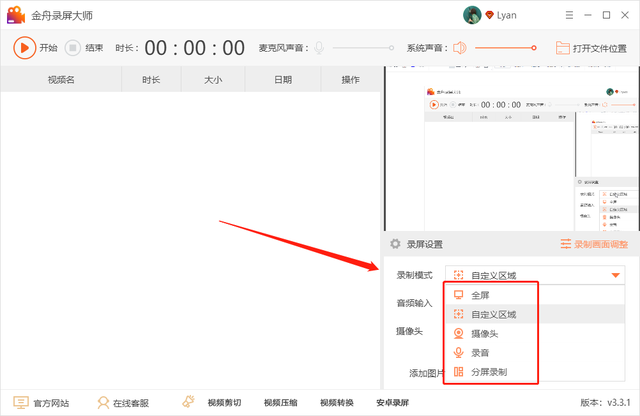The height and width of the screenshot is (416, 640).
Task: Click the VIP diamond badge
Action: [x=489, y=15]
